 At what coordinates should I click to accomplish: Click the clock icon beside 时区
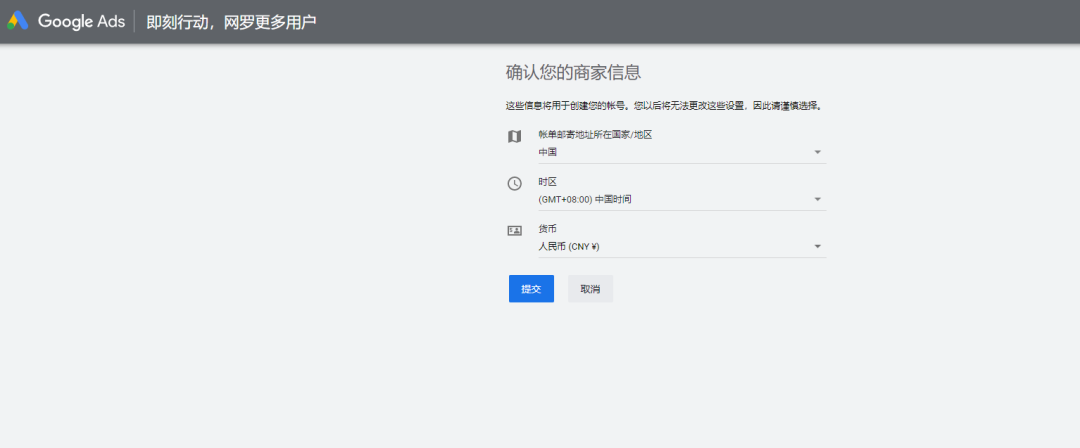point(515,183)
